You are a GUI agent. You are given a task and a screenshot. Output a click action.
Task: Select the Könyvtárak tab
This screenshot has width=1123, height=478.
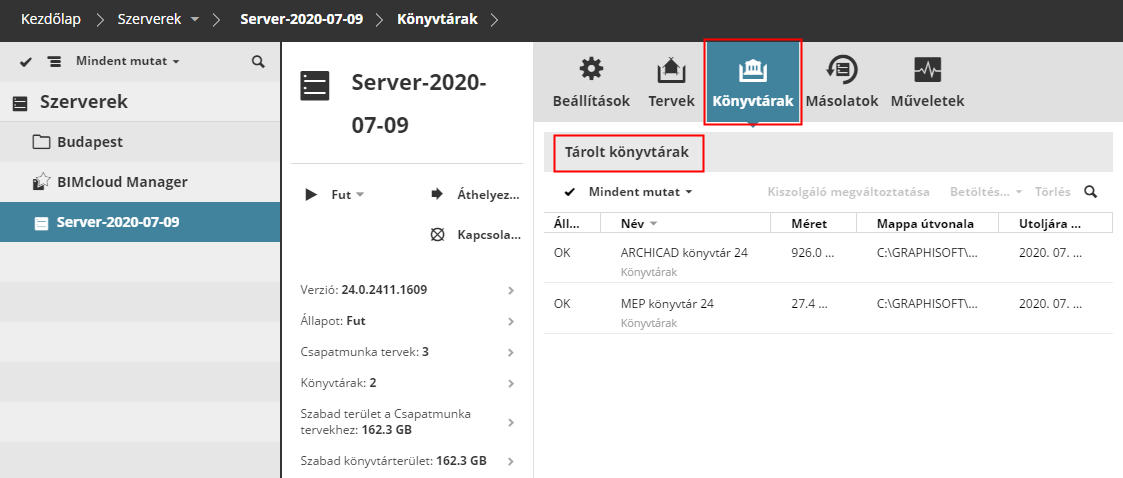[753, 83]
